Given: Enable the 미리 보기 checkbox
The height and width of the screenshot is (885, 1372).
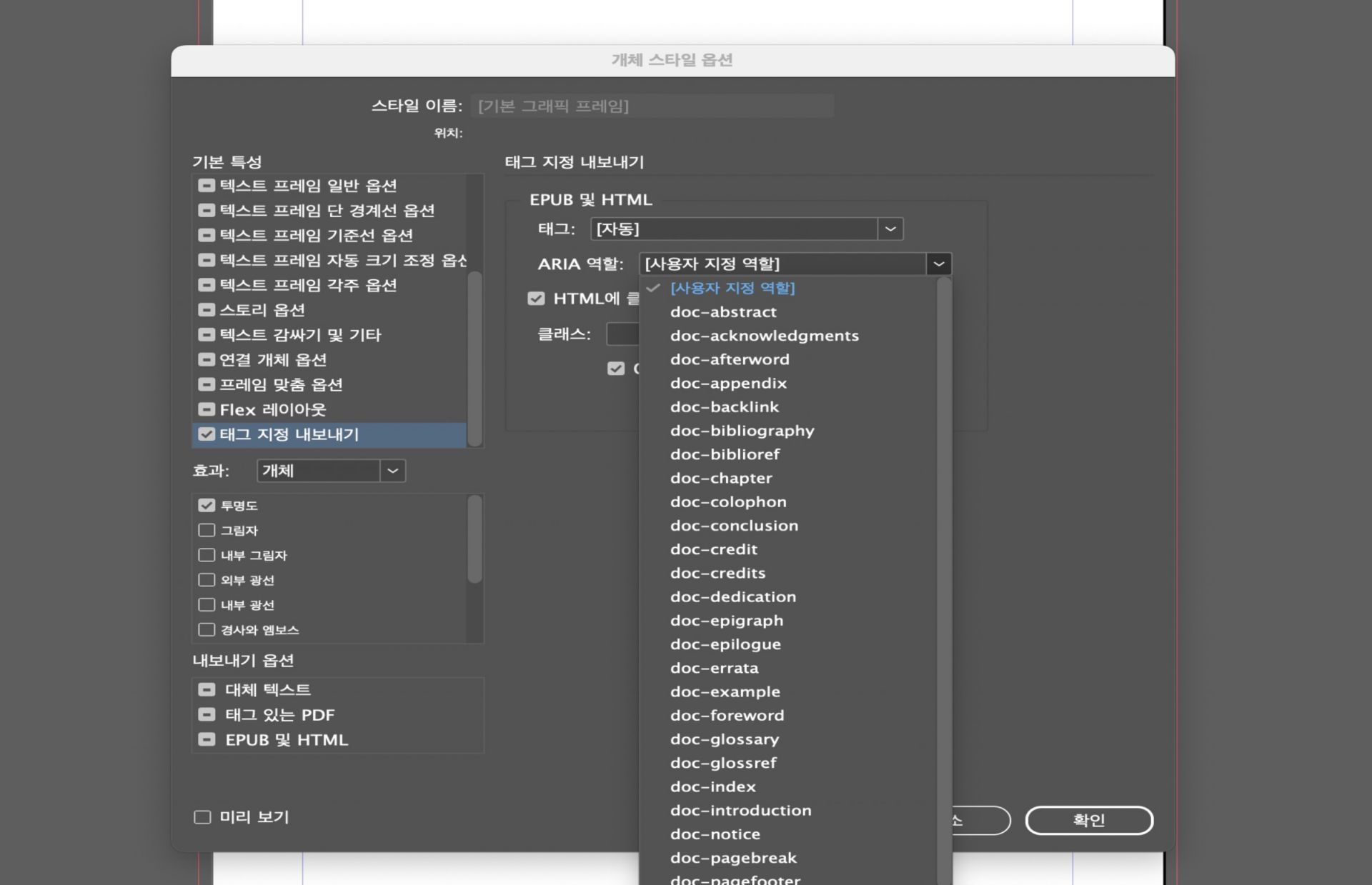Looking at the screenshot, I should coord(203,817).
